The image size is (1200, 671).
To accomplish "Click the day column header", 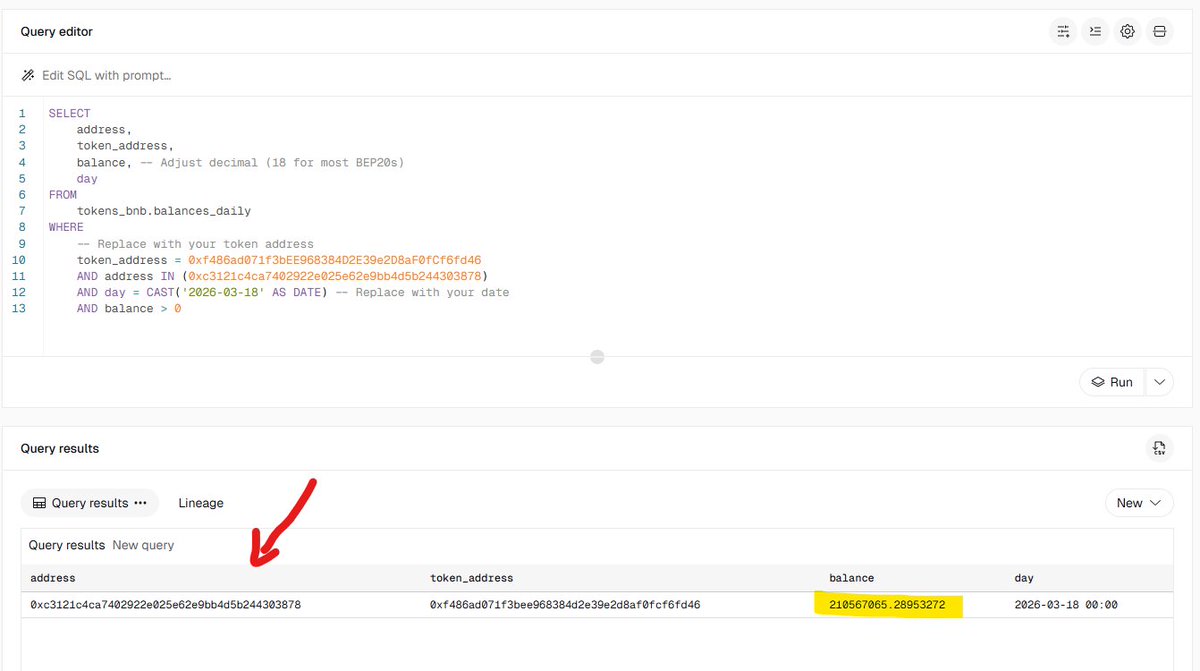I will point(1024,578).
